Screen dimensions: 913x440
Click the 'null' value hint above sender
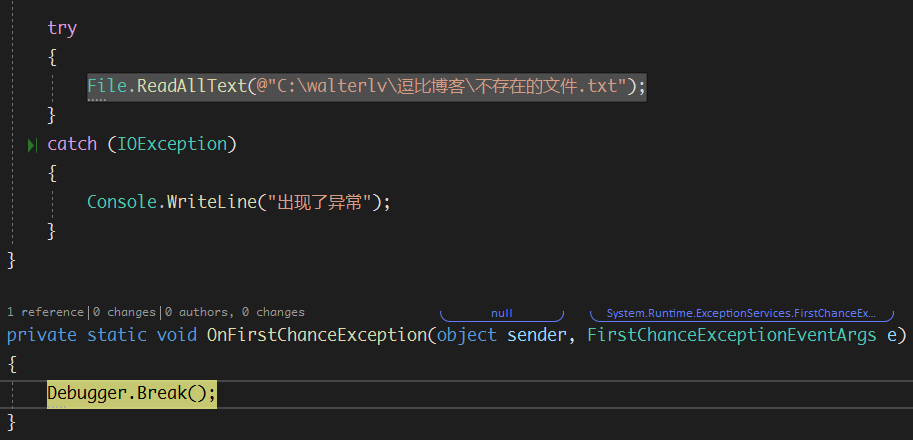point(501,314)
